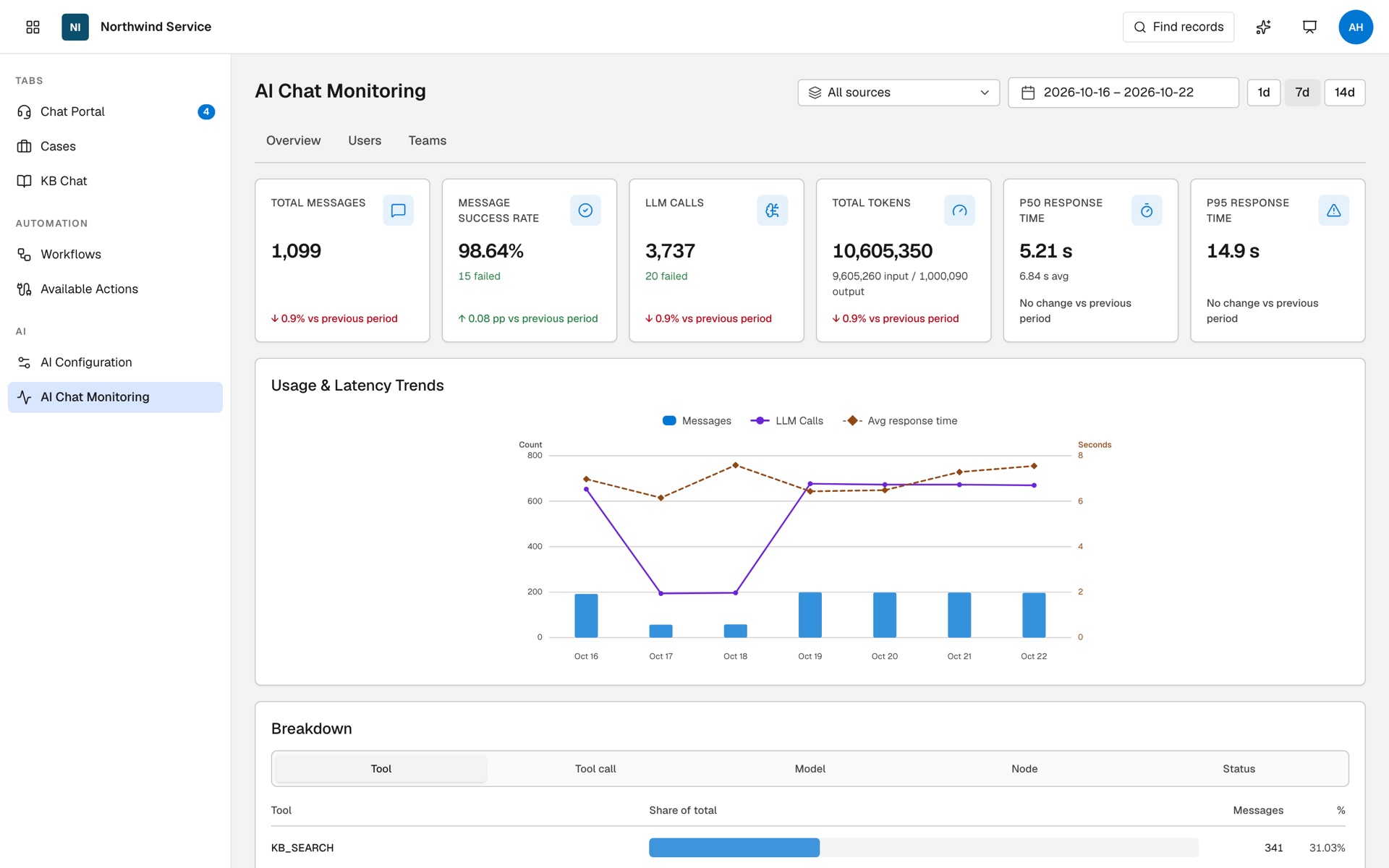Click the P95 Response Time warning icon
The height and width of the screenshot is (868, 1389).
pyautogui.click(x=1333, y=210)
